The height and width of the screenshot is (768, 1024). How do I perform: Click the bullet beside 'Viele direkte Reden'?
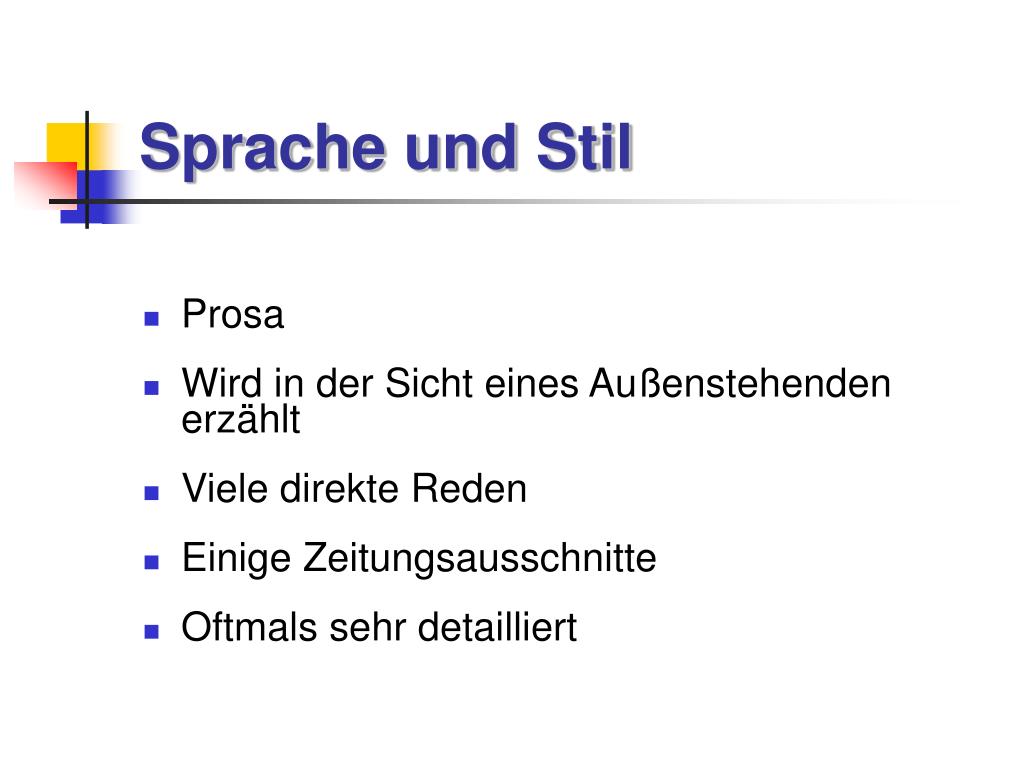point(152,492)
